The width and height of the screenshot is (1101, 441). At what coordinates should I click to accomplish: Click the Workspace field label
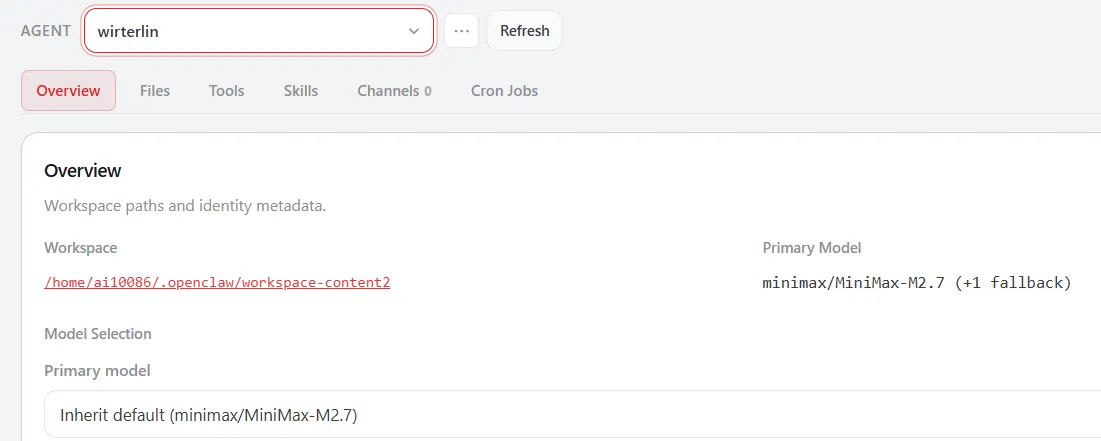[80, 247]
